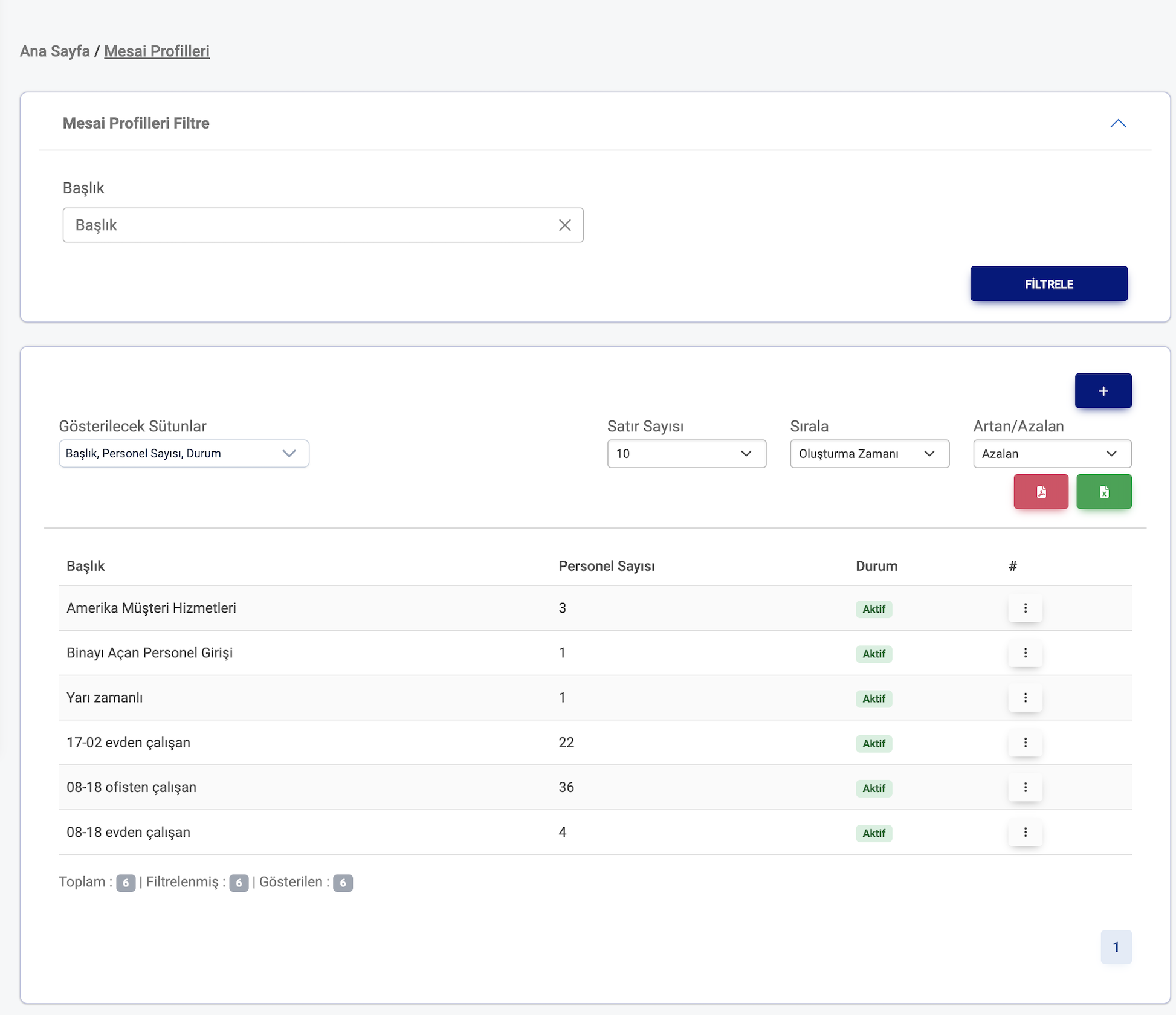Click personnel count 36
The width and height of the screenshot is (1176, 1015).
pos(566,787)
